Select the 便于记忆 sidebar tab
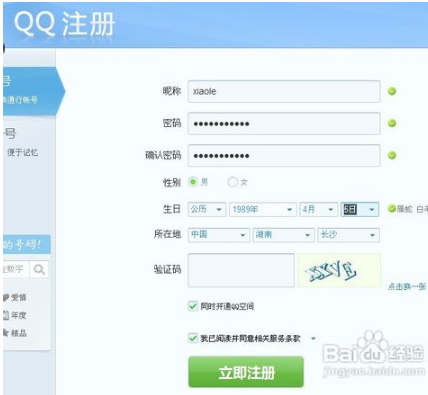This screenshot has height=395, width=428. [x=29, y=143]
